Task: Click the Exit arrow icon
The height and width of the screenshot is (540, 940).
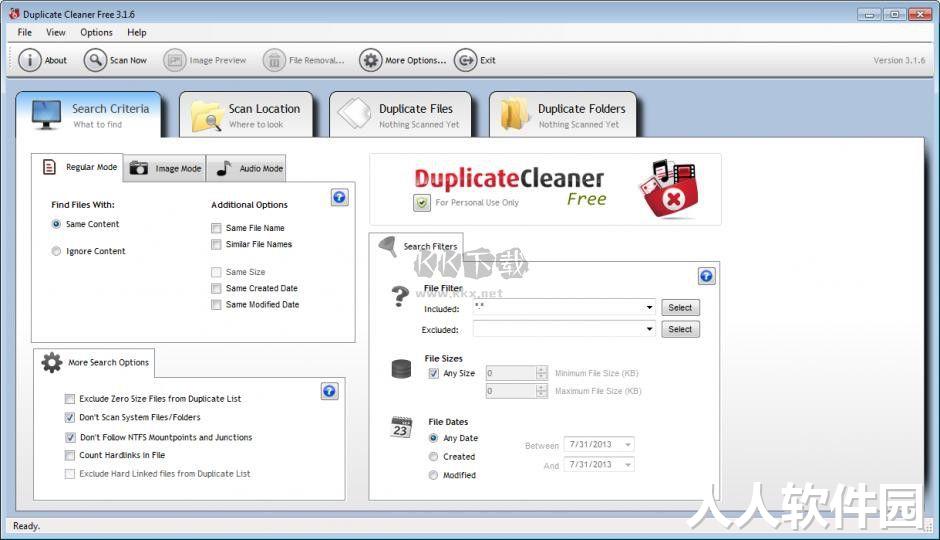Action: pos(465,60)
